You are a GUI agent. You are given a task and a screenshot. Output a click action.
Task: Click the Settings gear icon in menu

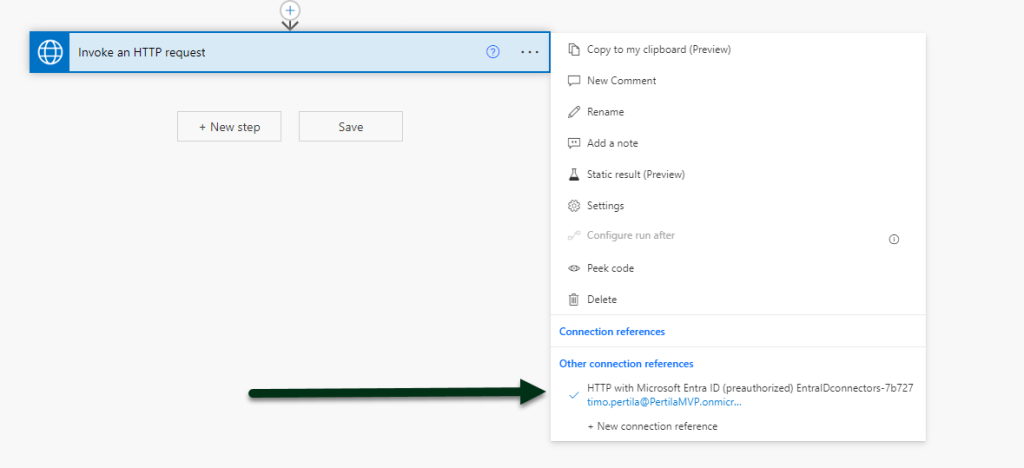coord(574,206)
